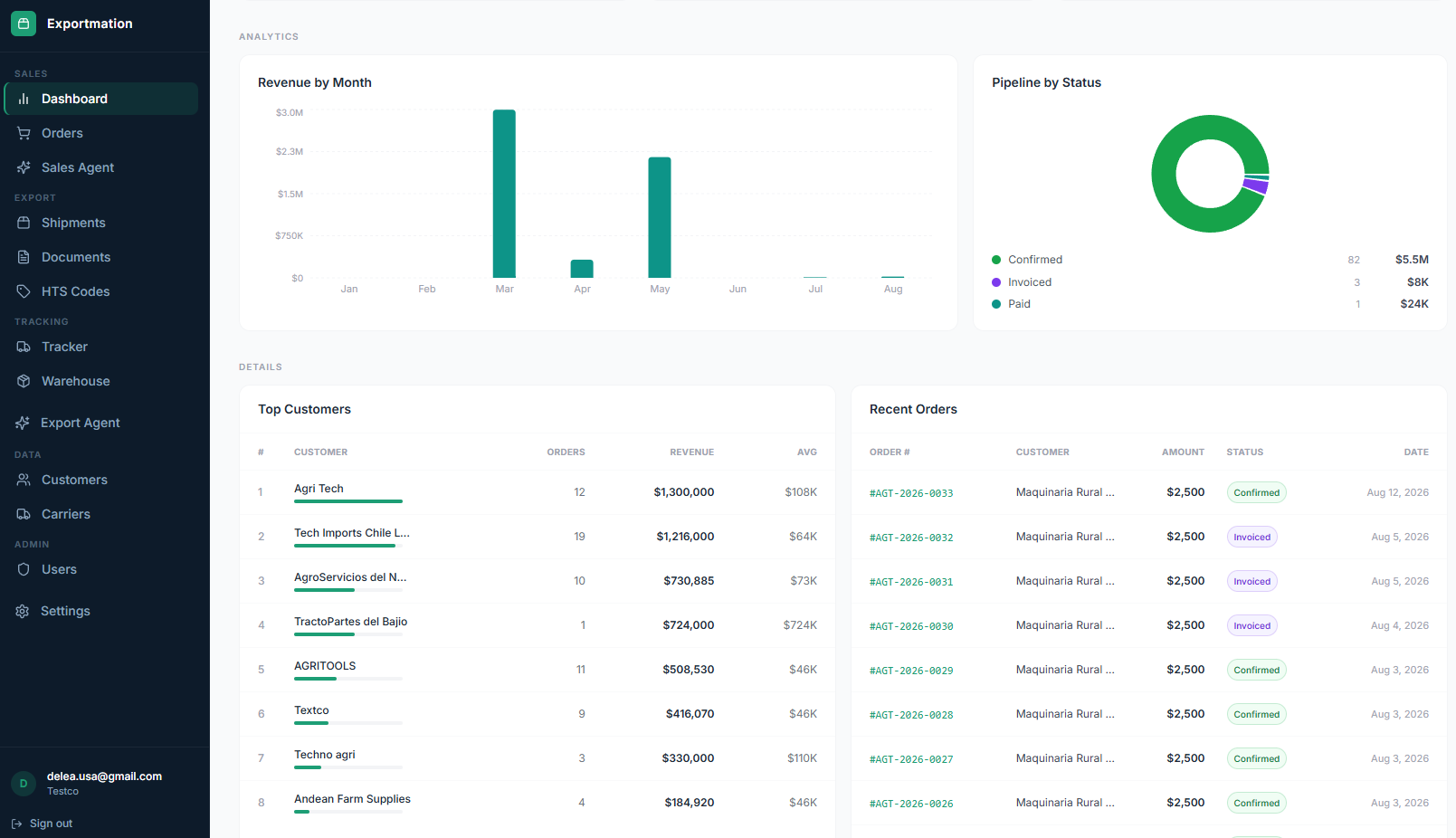Select Agri Tech customer row
Image resolution: width=1456 pixels, height=838 pixels.
(x=538, y=492)
